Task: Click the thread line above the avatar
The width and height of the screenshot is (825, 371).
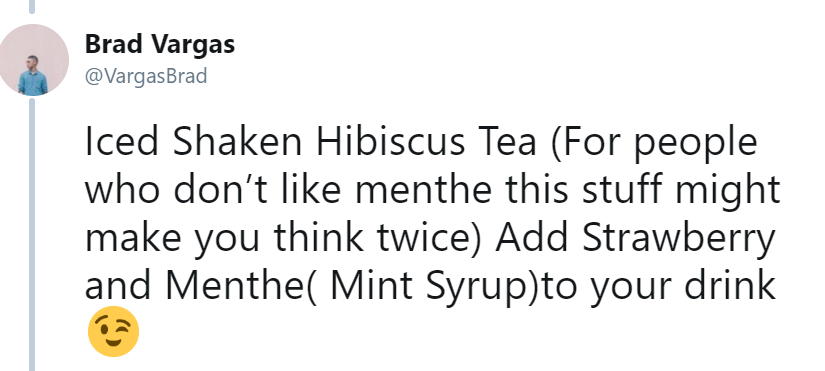Action: tap(32, 6)
